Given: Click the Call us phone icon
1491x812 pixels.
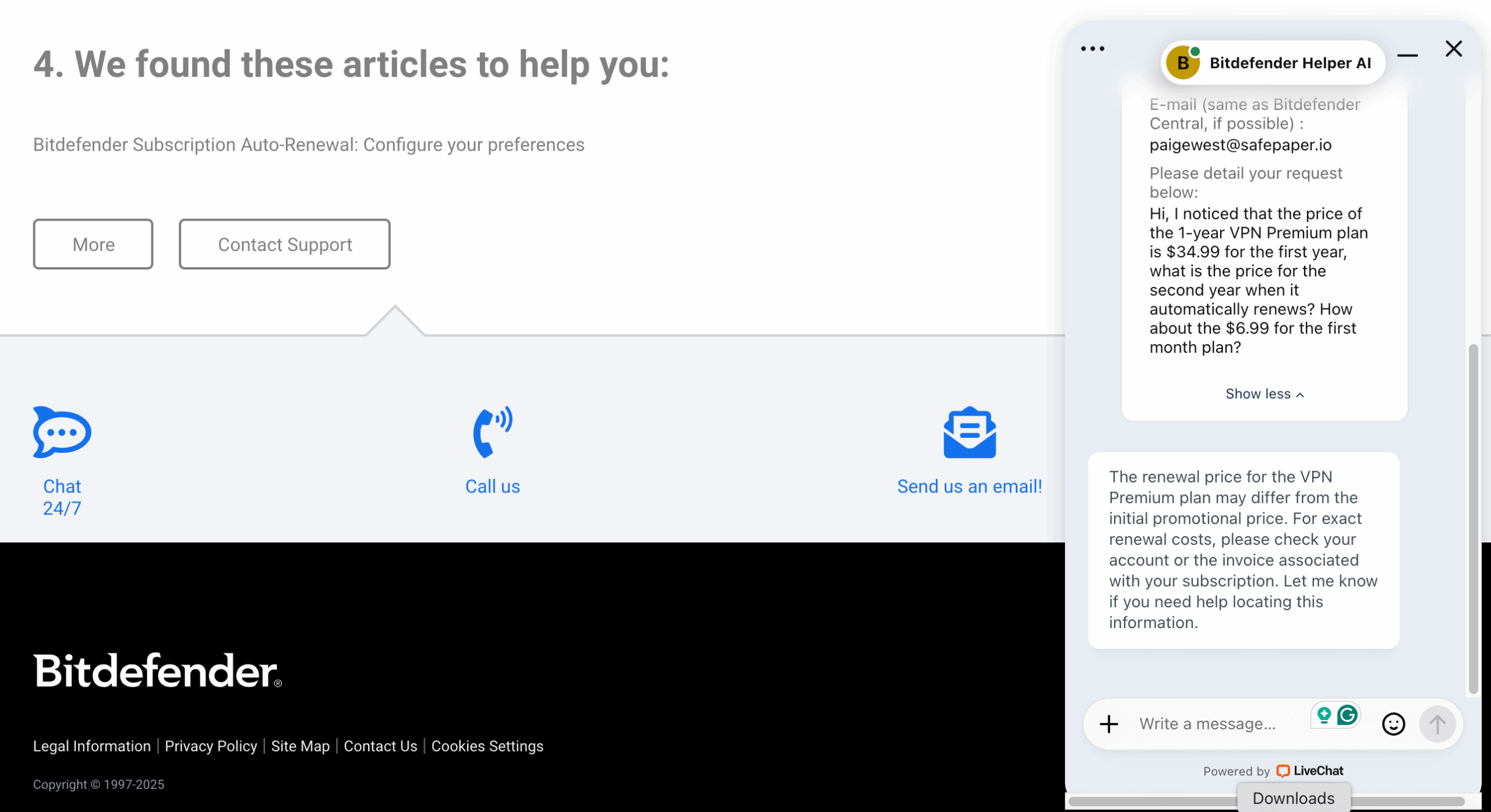Looking at the screenshot, I should pyautogui.click(x=493, y=432).
